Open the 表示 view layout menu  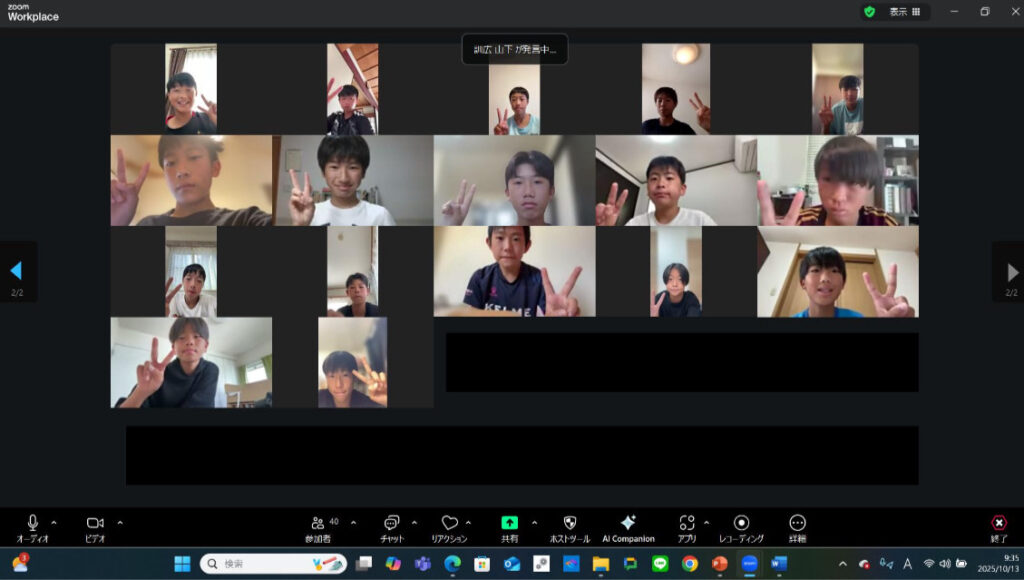tap(904, 12)
